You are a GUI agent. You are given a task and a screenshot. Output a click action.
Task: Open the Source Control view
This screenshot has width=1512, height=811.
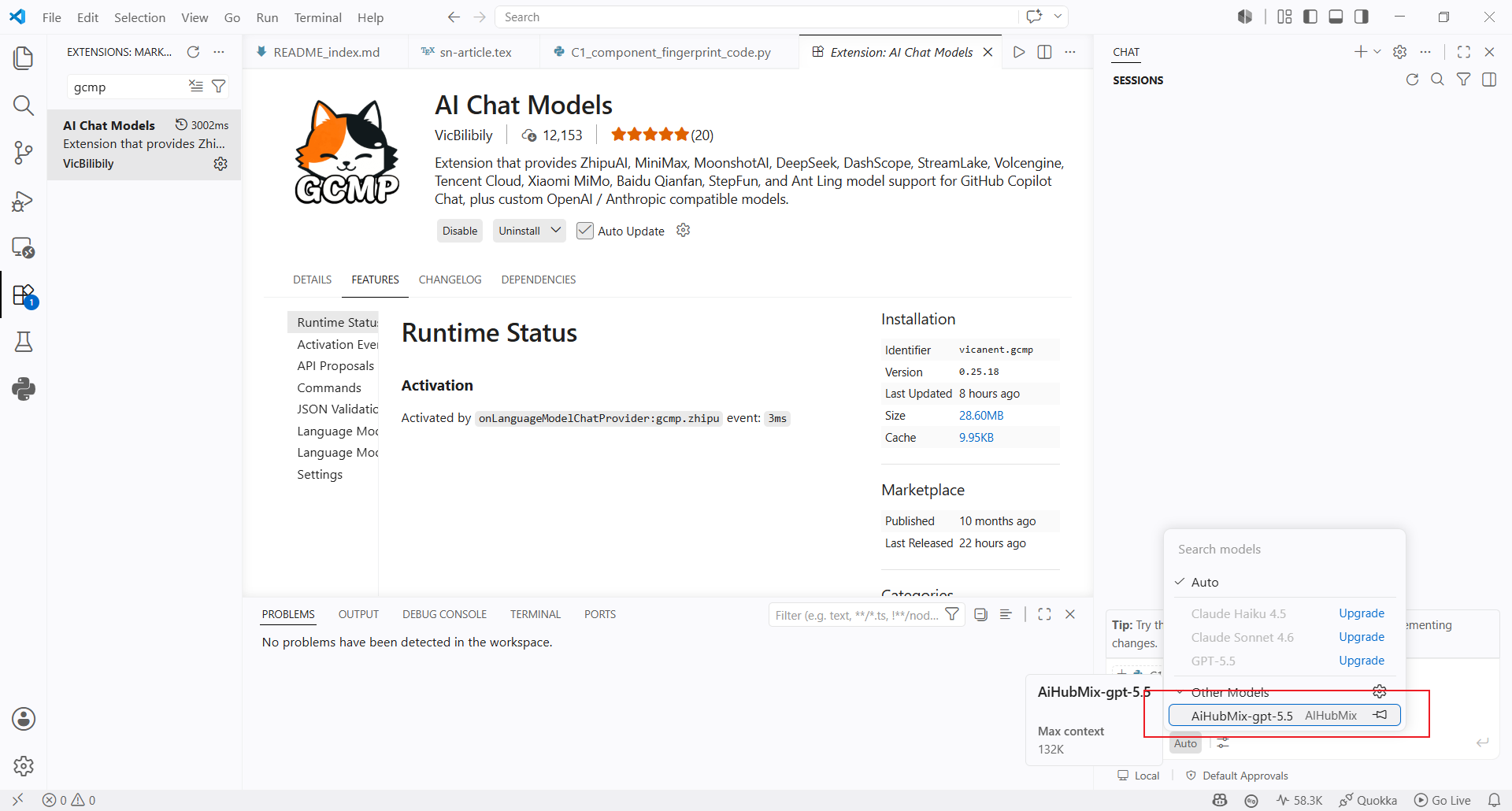coord(24,153)
